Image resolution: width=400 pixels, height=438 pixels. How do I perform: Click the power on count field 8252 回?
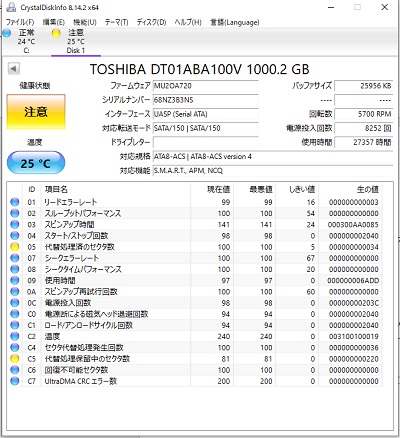click(x=364, y=128)
